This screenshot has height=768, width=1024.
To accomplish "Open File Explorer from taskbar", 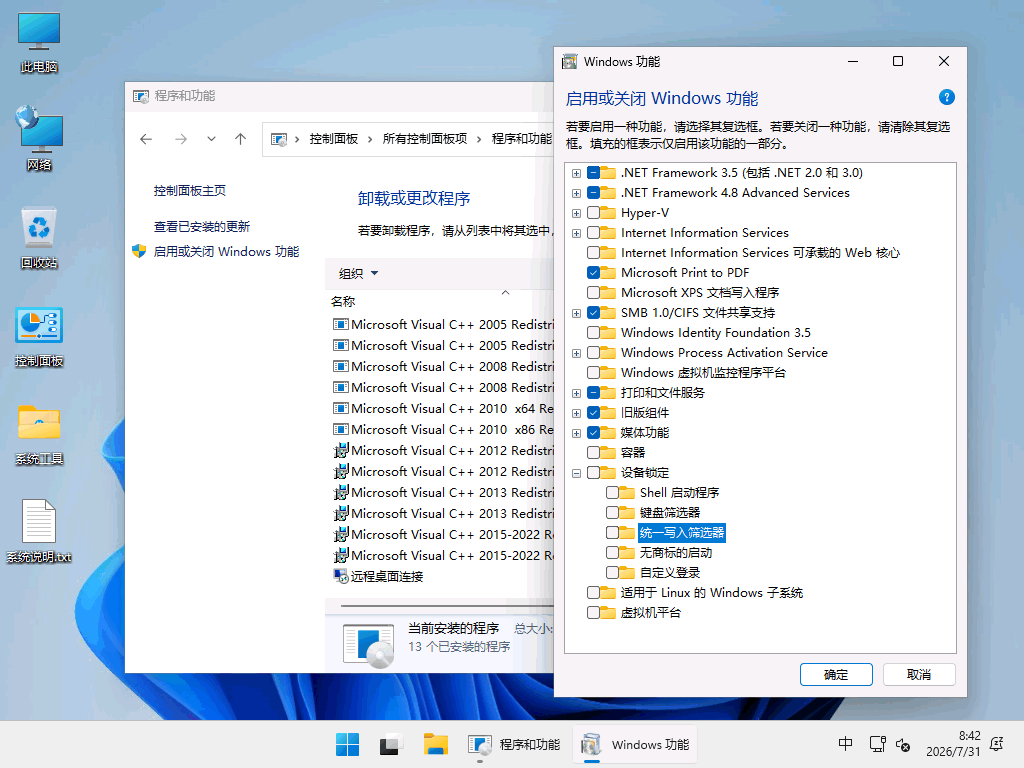I will pos(435,744).
